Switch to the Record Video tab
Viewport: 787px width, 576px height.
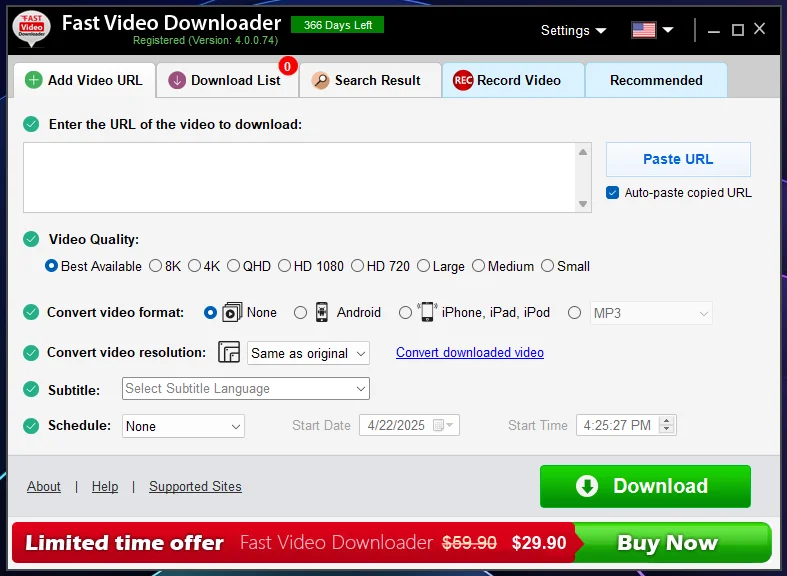click(513, 80)
